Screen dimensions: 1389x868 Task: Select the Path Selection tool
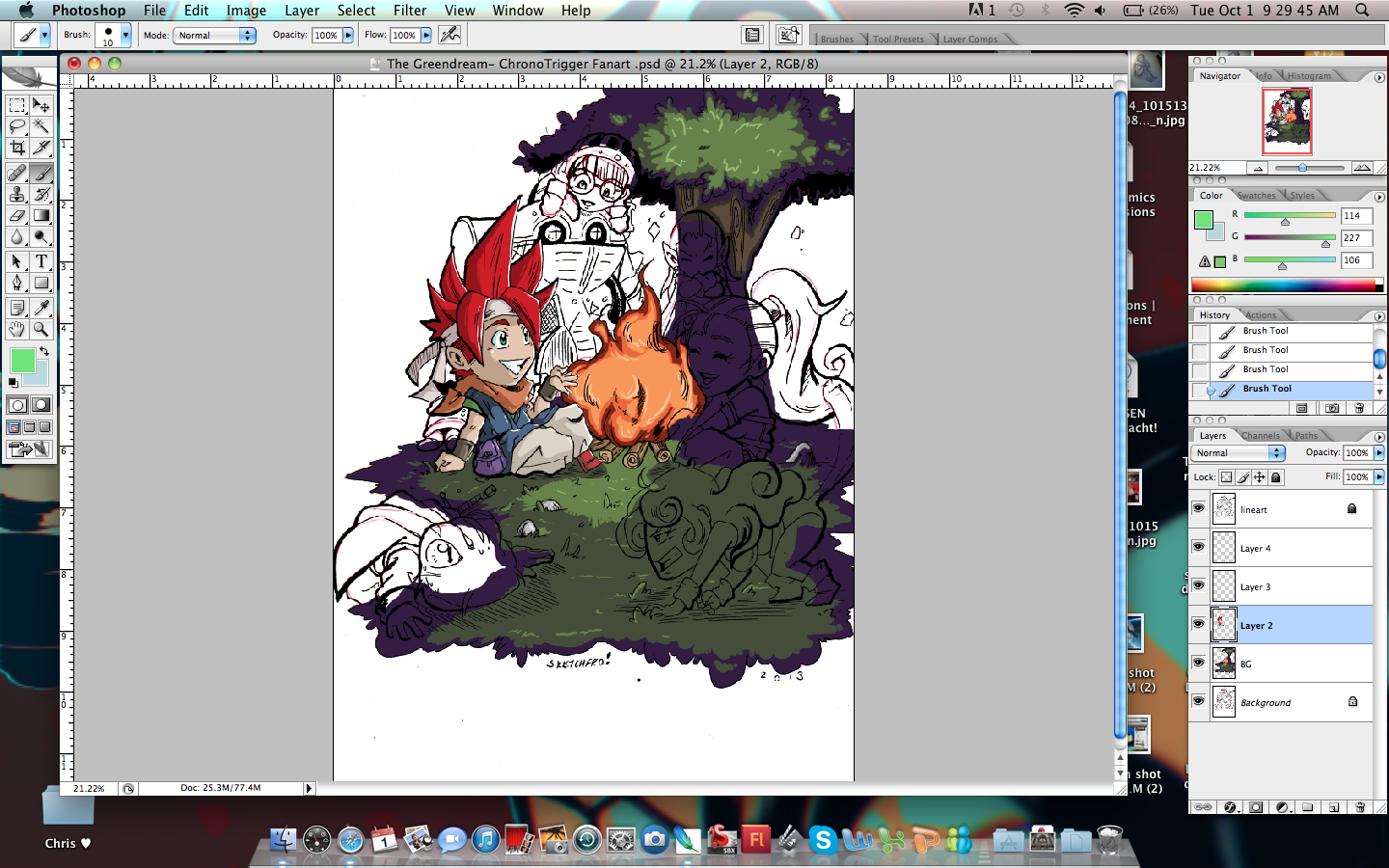[17, 261]
